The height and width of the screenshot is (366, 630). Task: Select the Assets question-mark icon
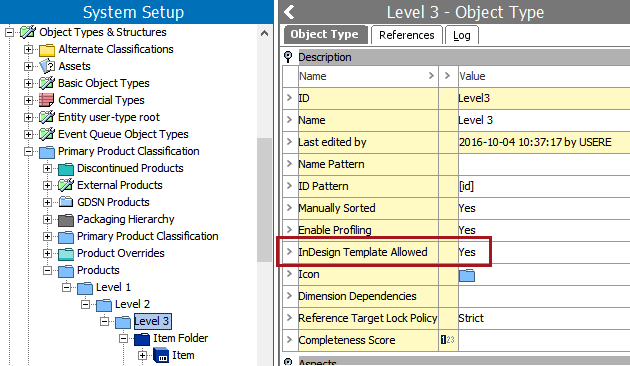pos(47,66)
